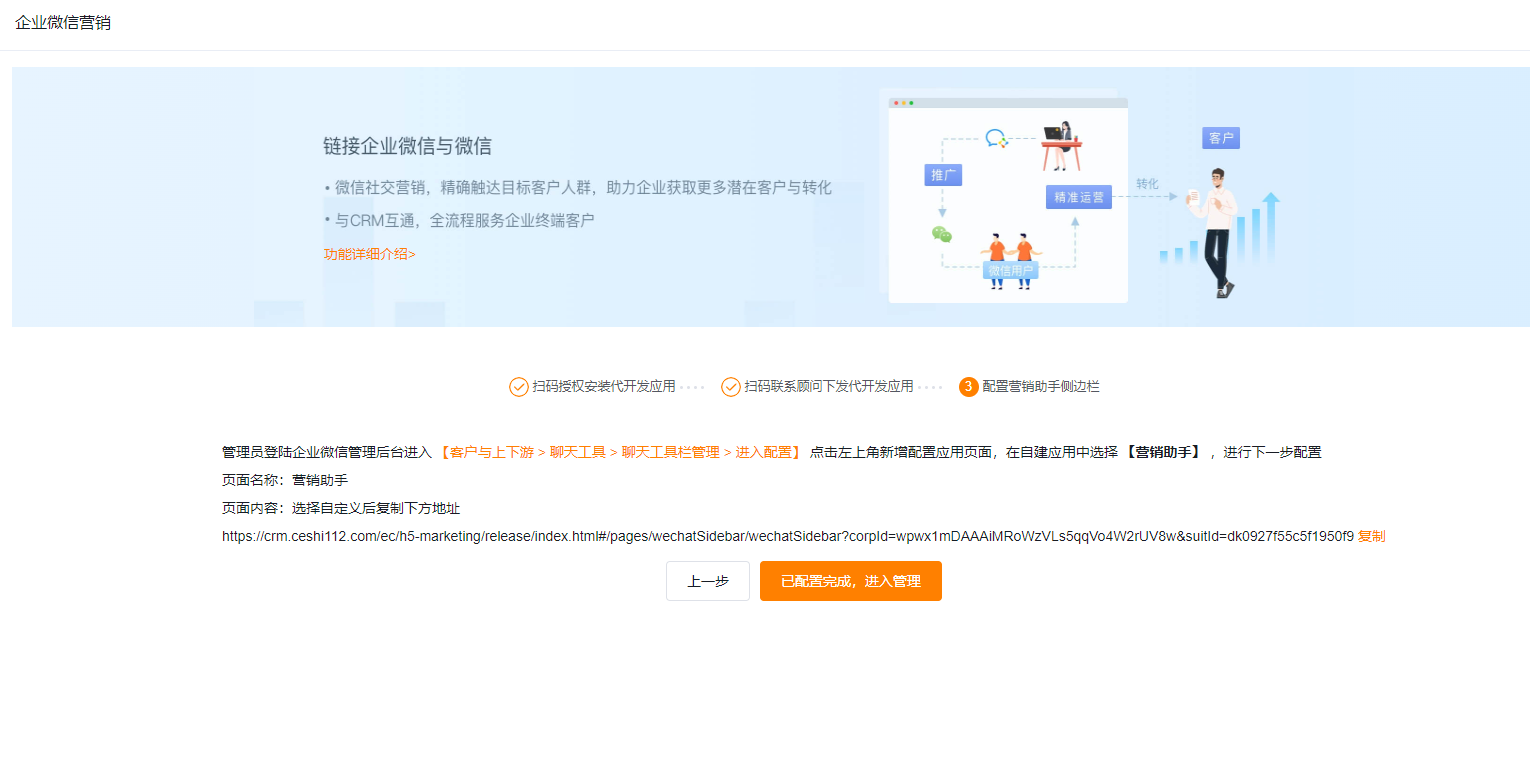Click the bold 【营销助手】 text

pyautogui.click(x=1163, y=452)
